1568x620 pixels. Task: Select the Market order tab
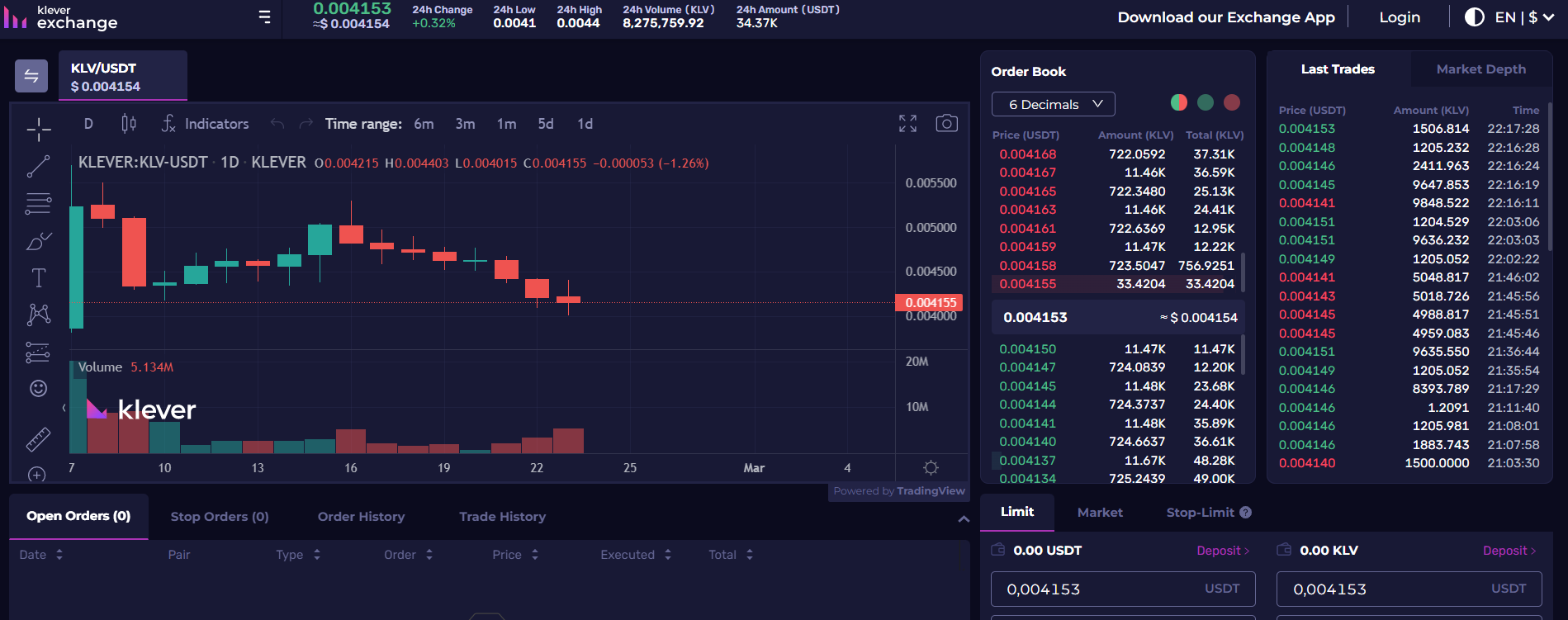[1100, 513]
